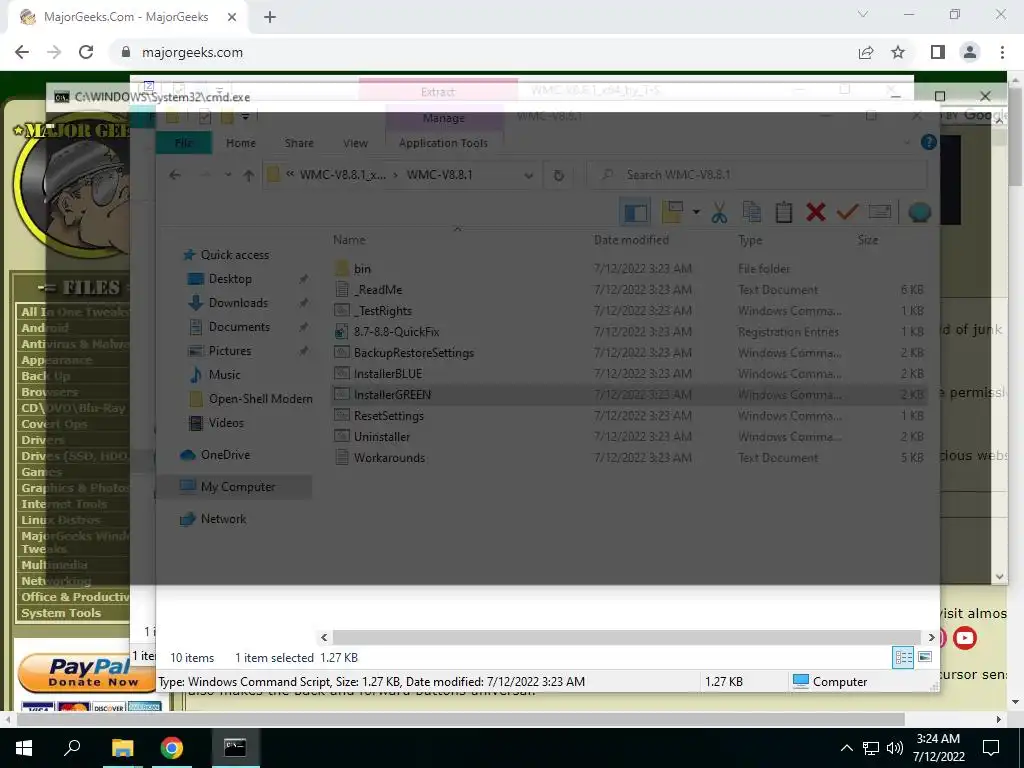Open Music in navigation pane
Image resolution: width=1024 pixels, height=768 pixels.
(x=224, y=375)
